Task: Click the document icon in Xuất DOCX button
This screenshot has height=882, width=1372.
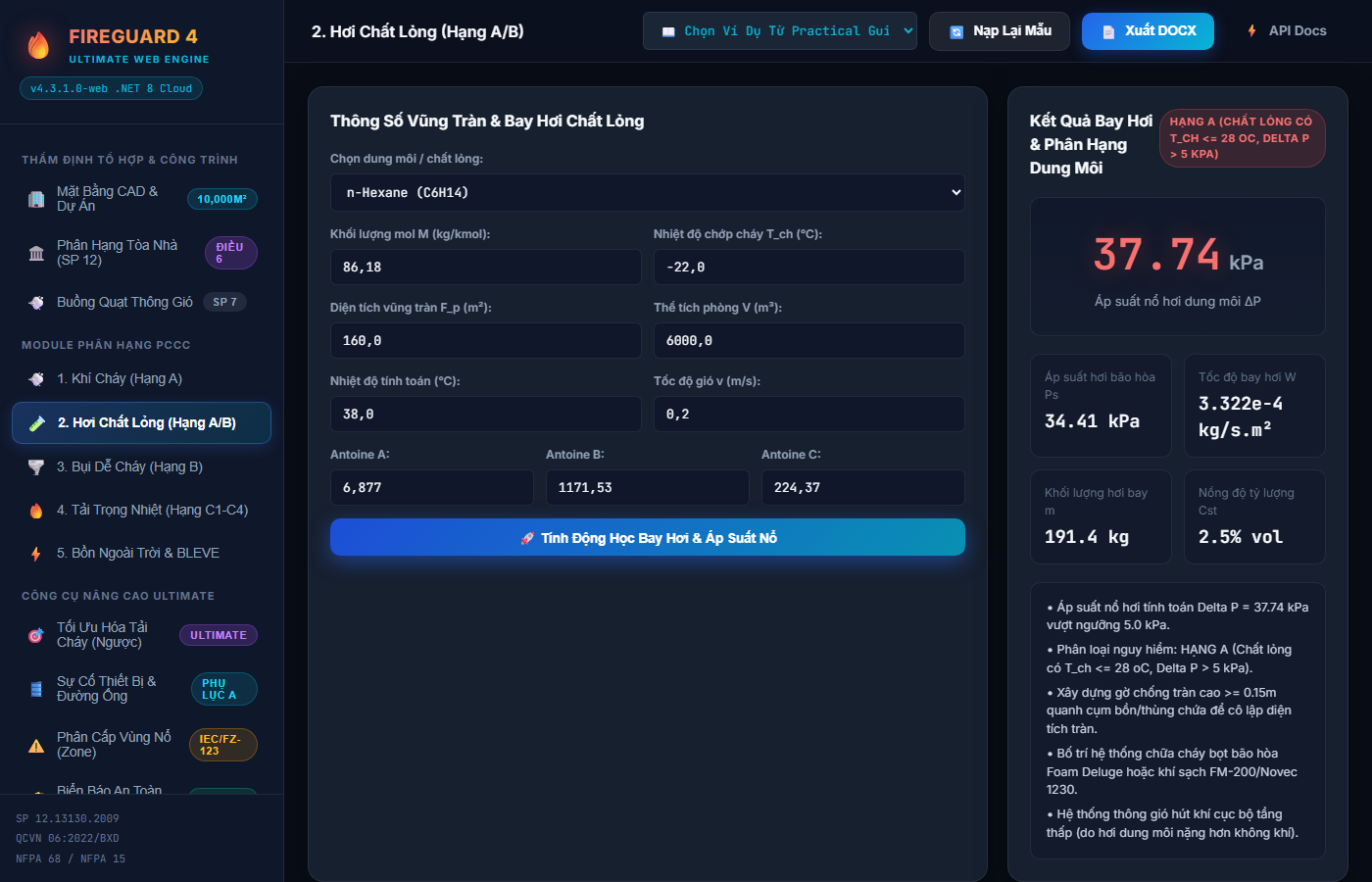Action: click(1108, 31)
